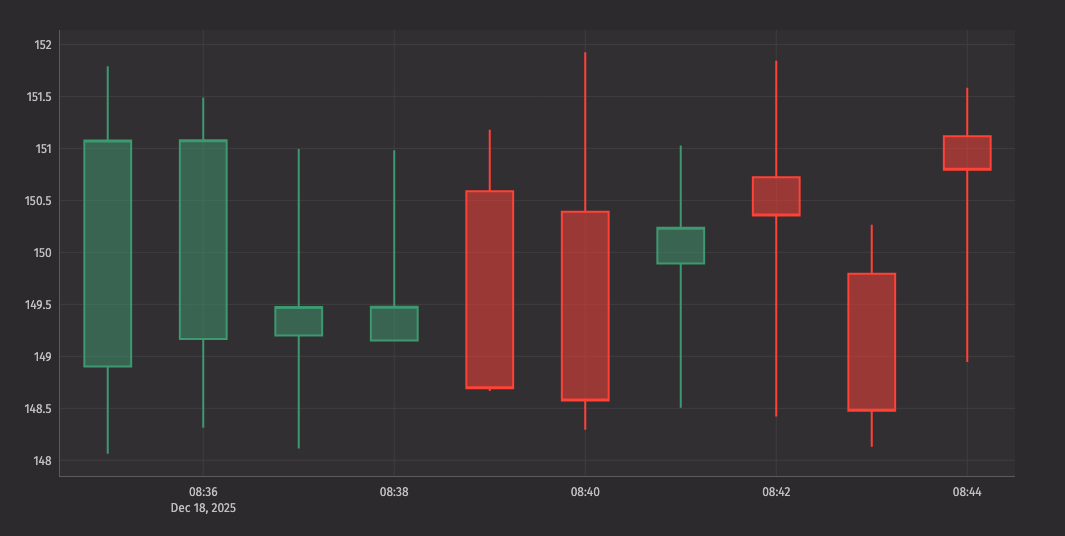Select the small red candle at 08:42
This screenshot has width=1065, height=536.
tap(776, 196)
